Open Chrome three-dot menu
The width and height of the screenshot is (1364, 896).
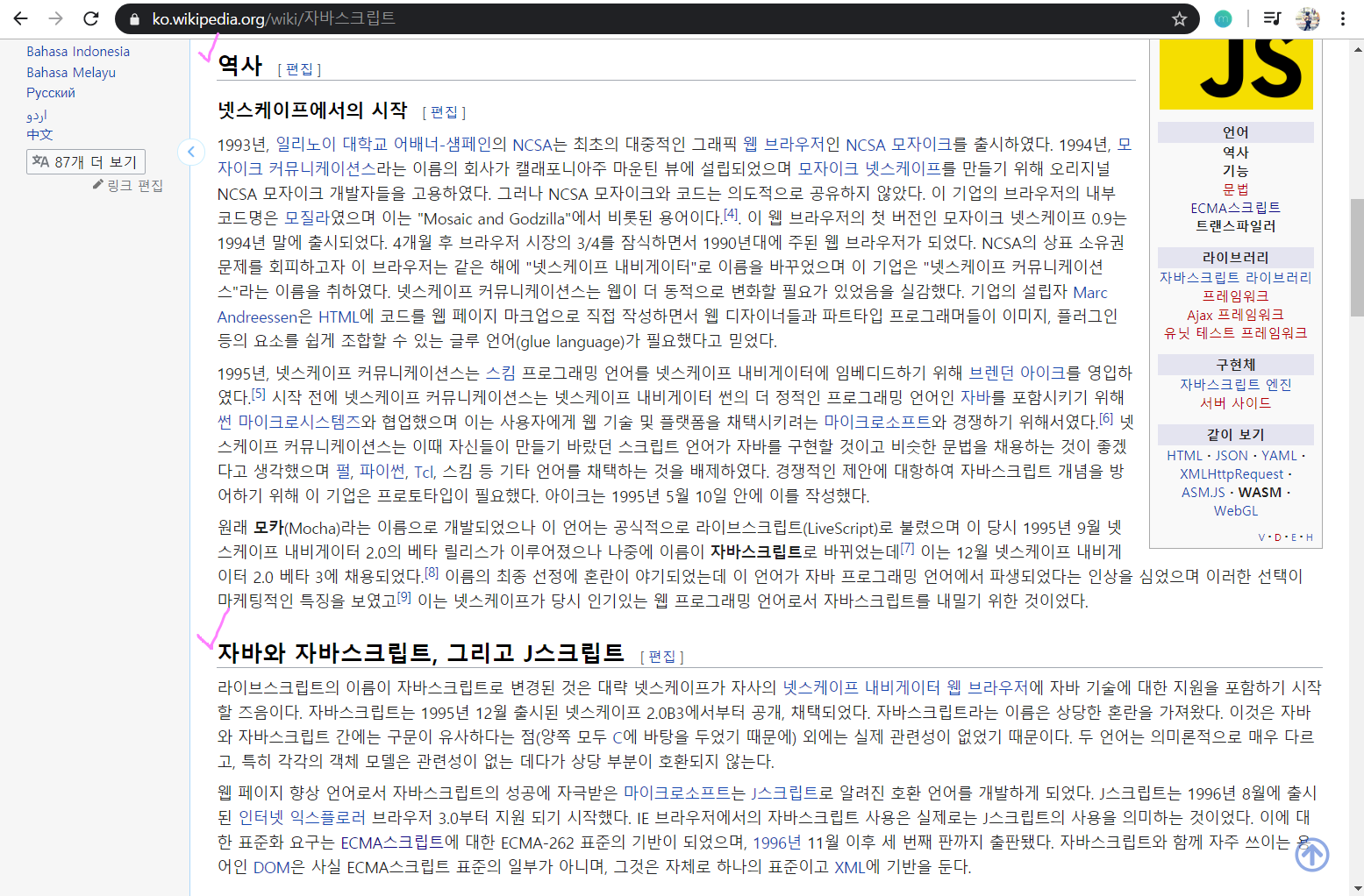[1342, 18]
